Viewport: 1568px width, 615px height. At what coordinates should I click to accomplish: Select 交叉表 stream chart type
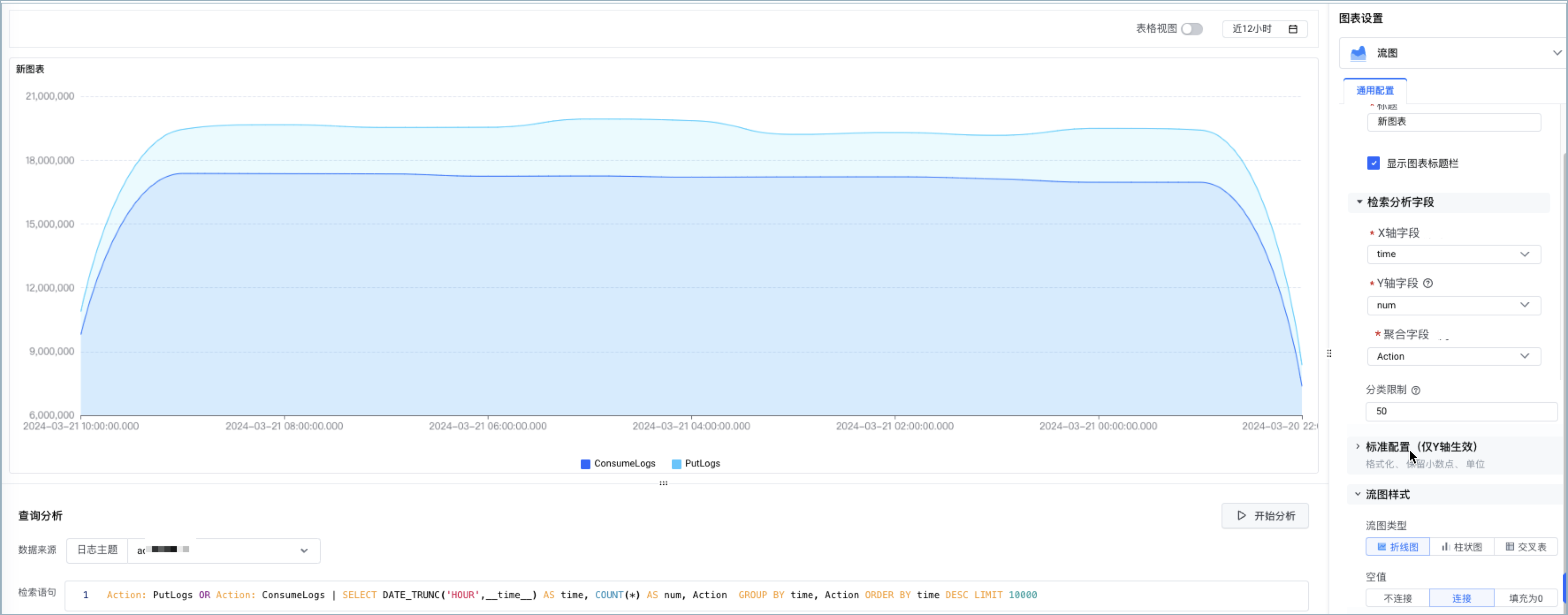1526,547
